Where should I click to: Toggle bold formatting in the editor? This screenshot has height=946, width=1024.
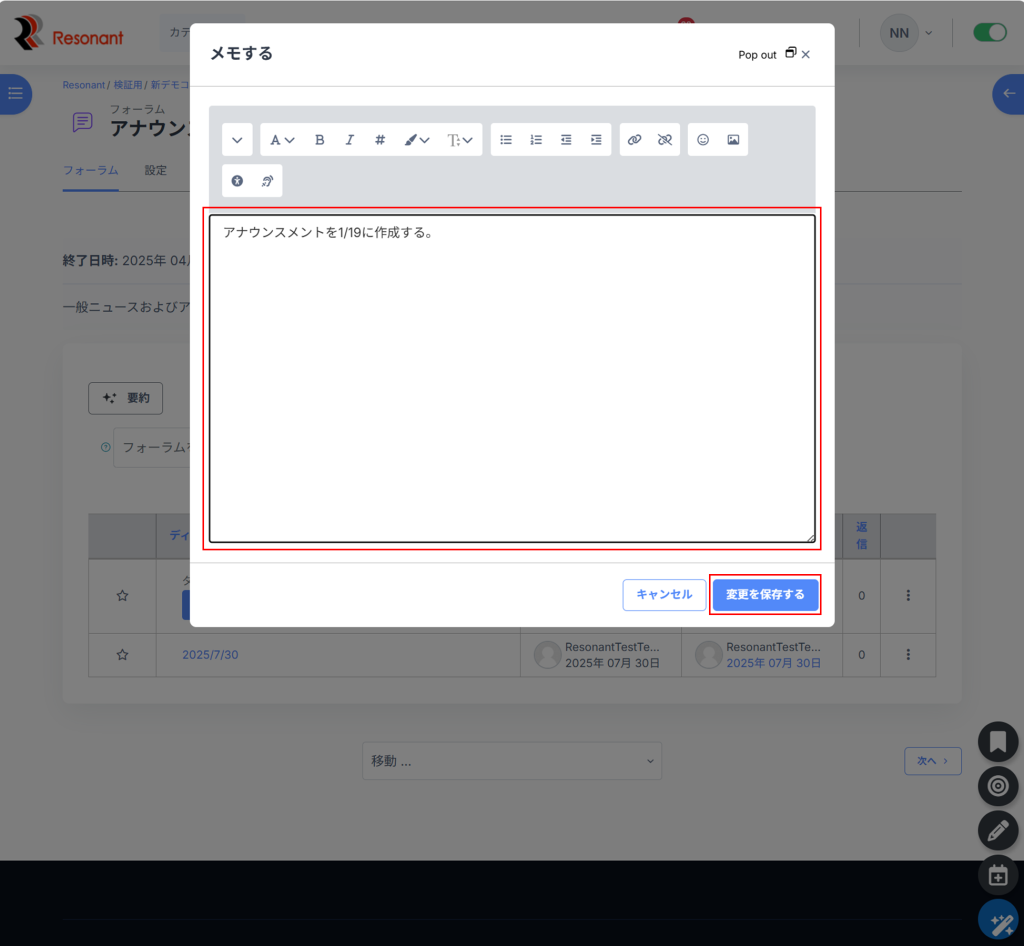click(x=320, y=140)
